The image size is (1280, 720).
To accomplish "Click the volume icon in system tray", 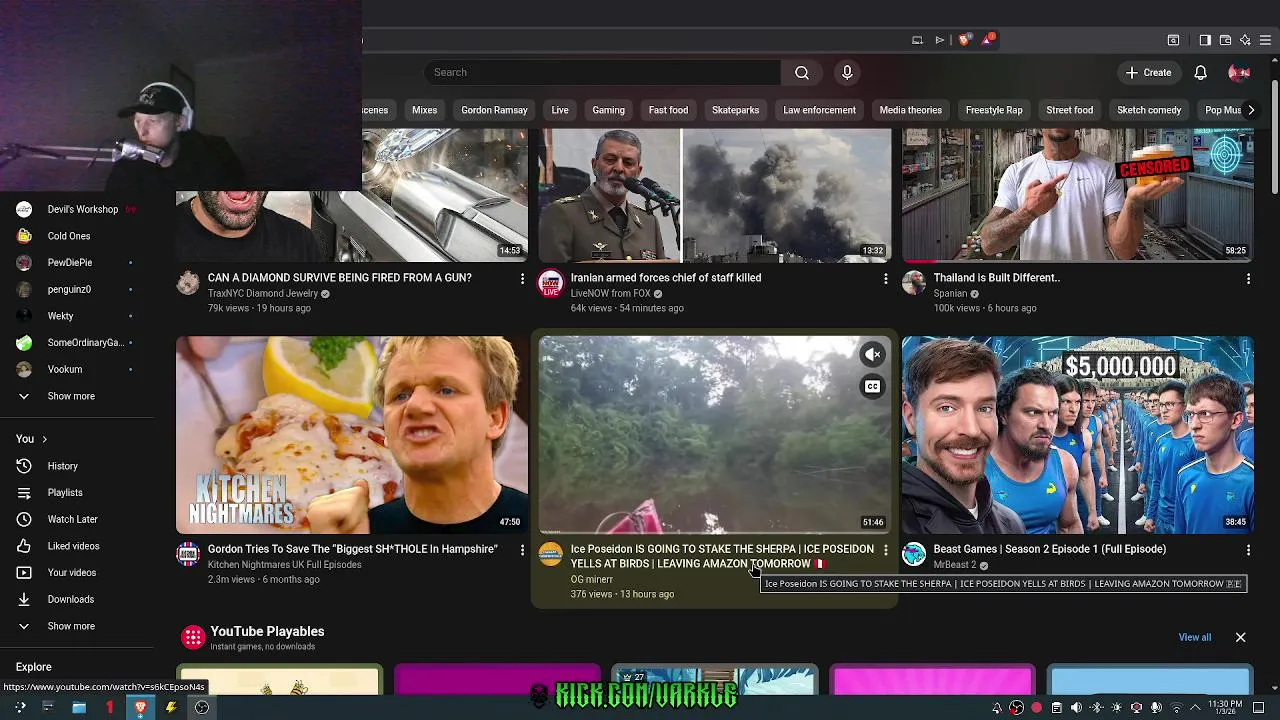I will coord(1076,708).
